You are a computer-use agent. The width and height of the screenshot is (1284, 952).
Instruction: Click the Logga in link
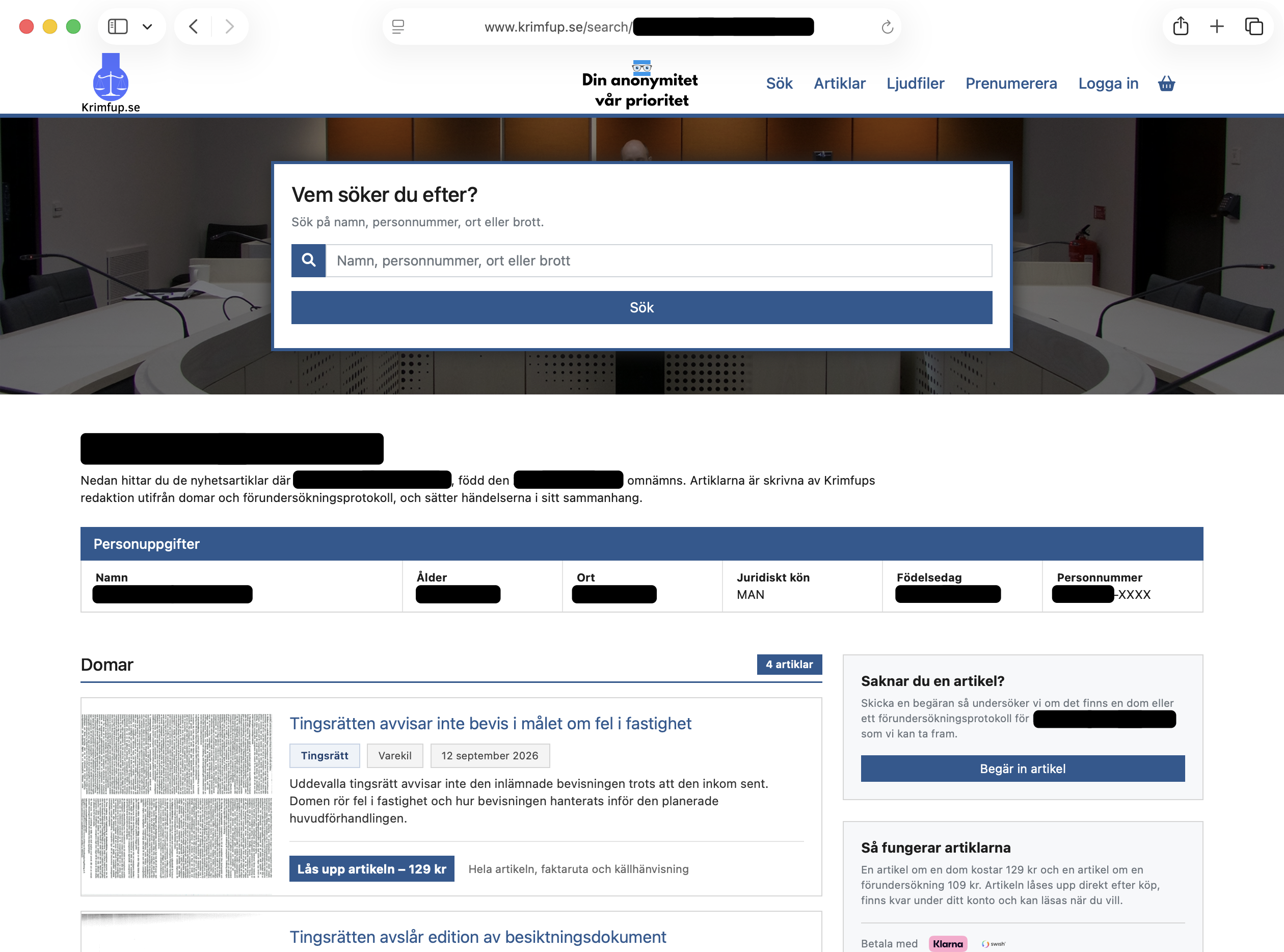coord(1108,84)
